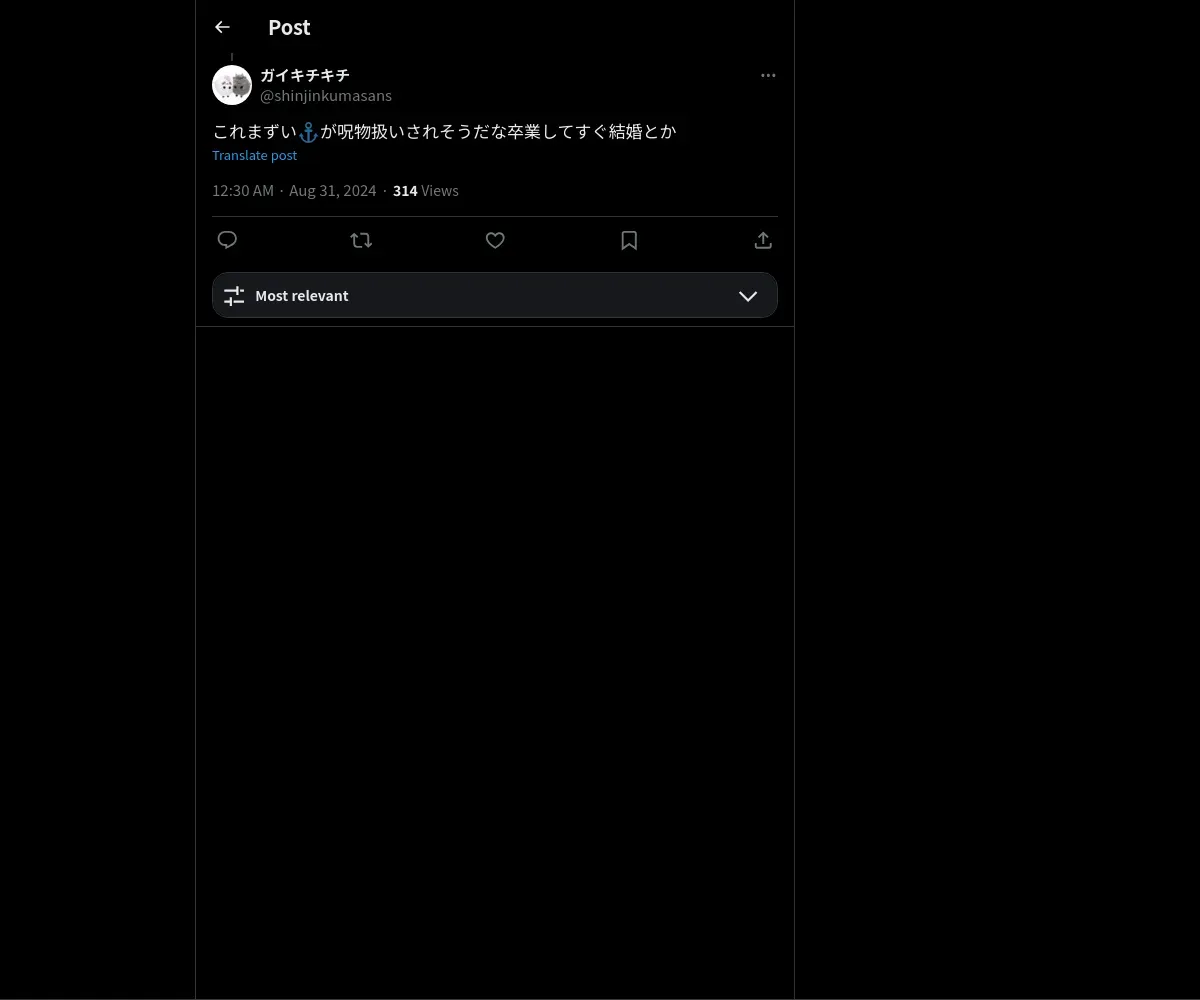The height and width of the screenshot is (1000, 1200).
Task: Click the Post header title
Action: click(x=289, y=27)
